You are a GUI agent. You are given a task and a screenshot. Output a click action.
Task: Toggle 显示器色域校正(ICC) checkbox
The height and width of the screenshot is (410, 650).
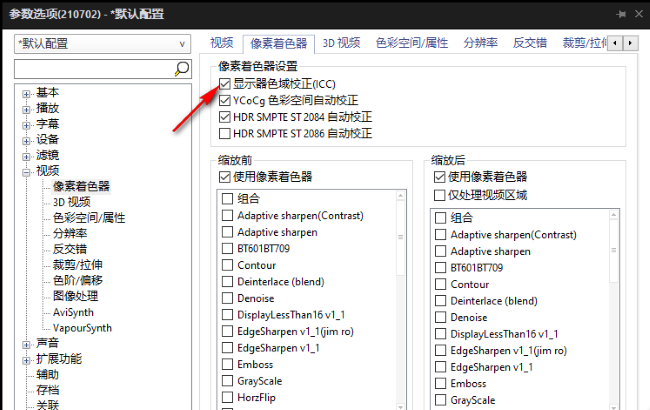pos(225,84)
